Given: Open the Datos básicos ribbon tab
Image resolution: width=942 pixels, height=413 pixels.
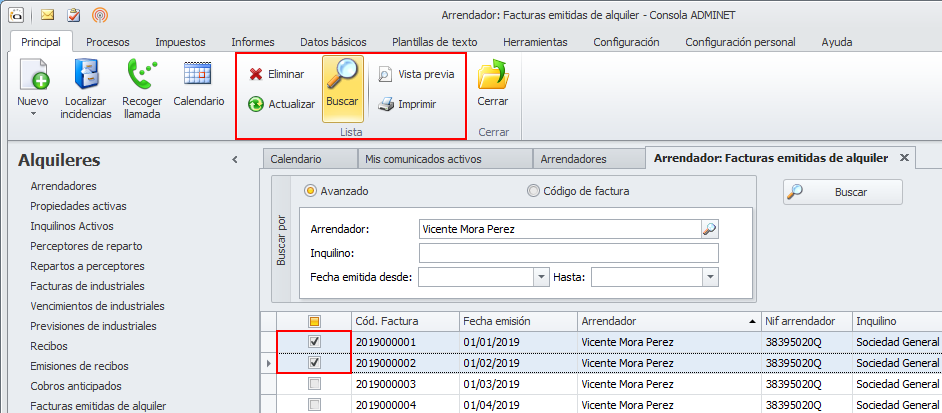Looking at the screenshot, I should tap(333, 42).
